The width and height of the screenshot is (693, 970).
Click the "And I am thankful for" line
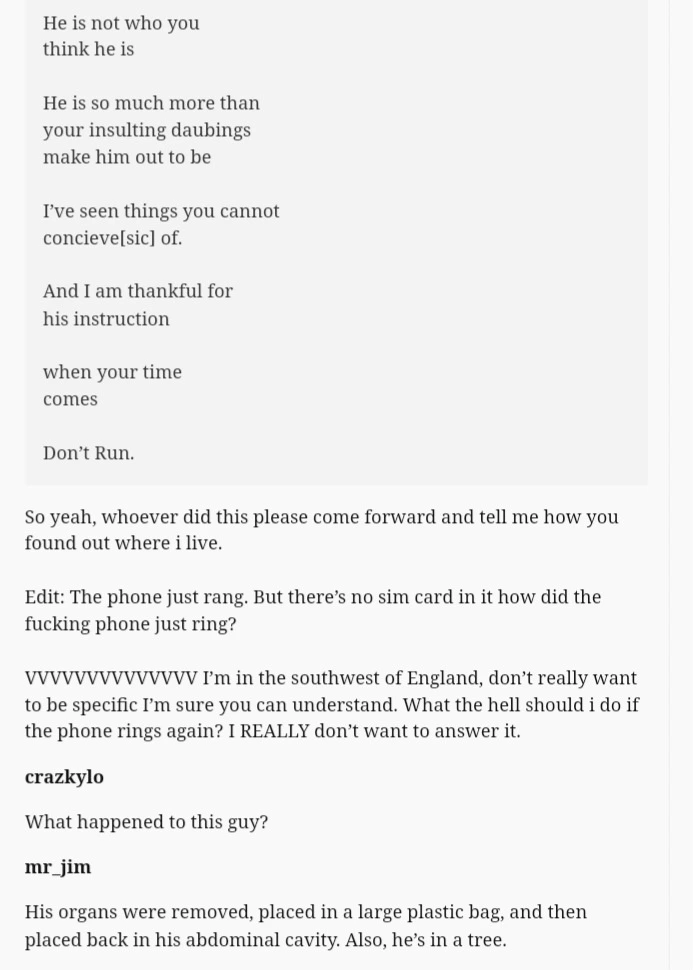click(x=138, y=291)
